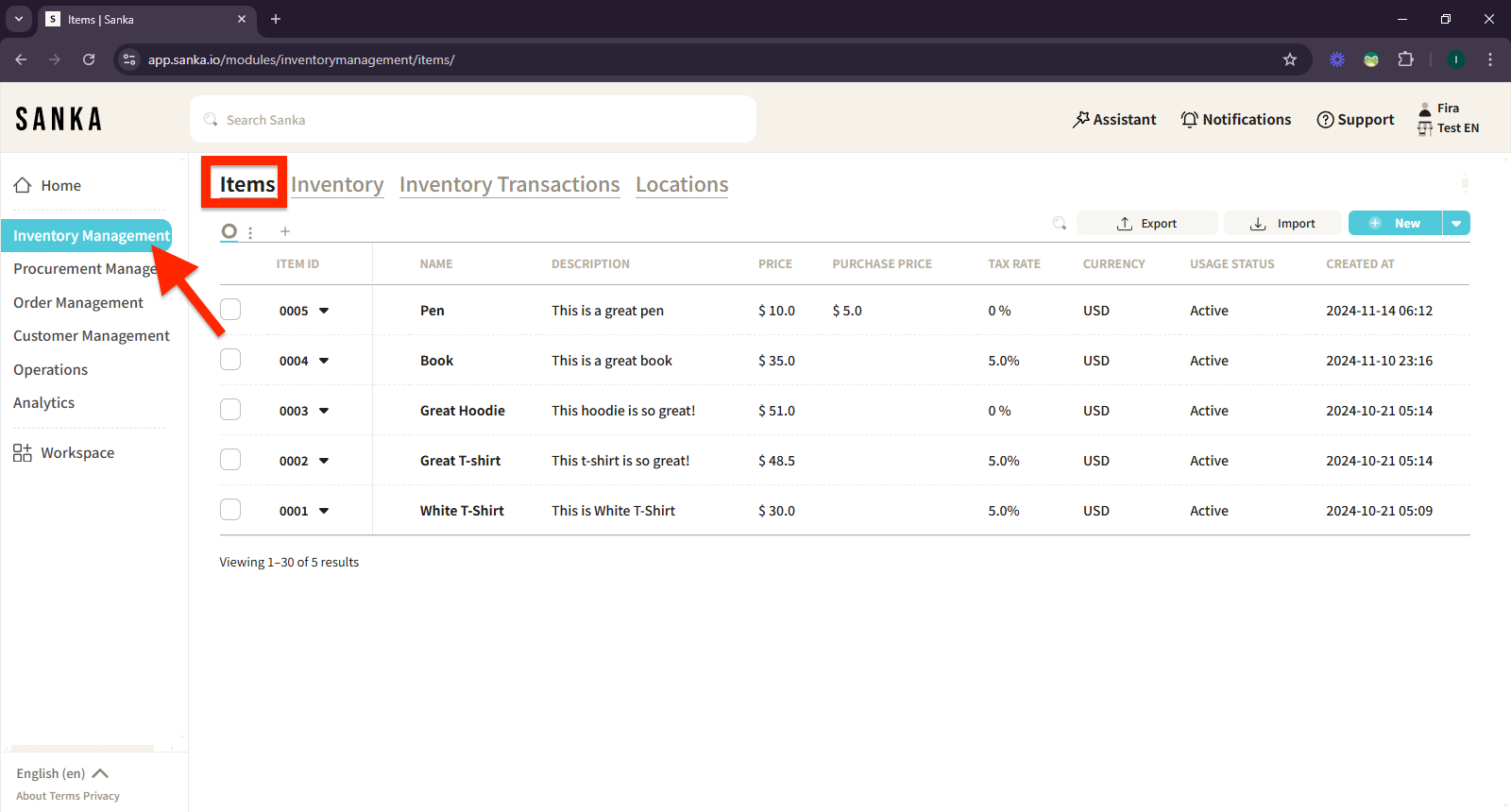Image resolution: width=1511 pixels, height=812 pixels.
Task: Bookmark page with star icon
Action: 1290,59
